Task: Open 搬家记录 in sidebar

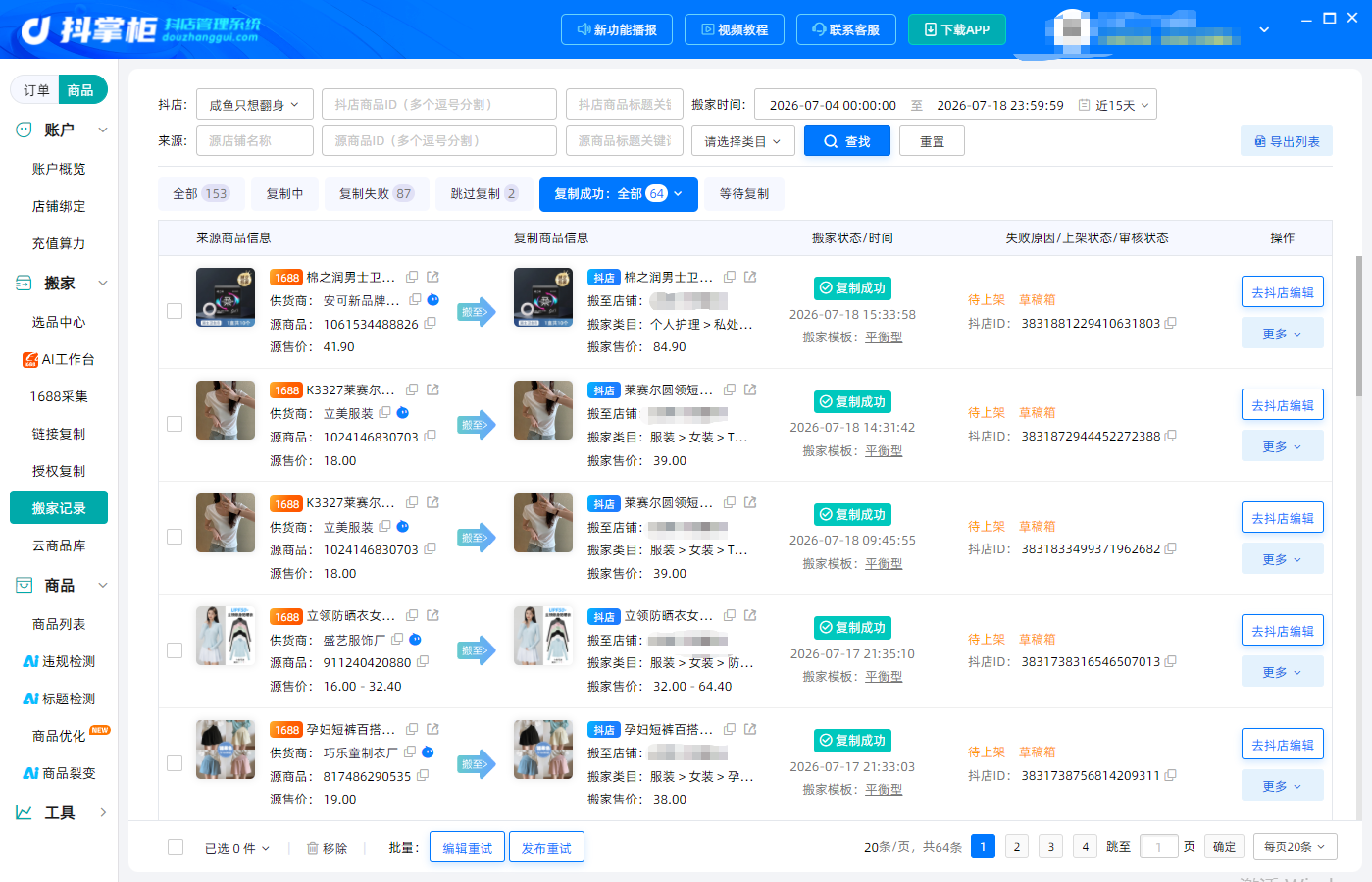Action: (59, 508)
